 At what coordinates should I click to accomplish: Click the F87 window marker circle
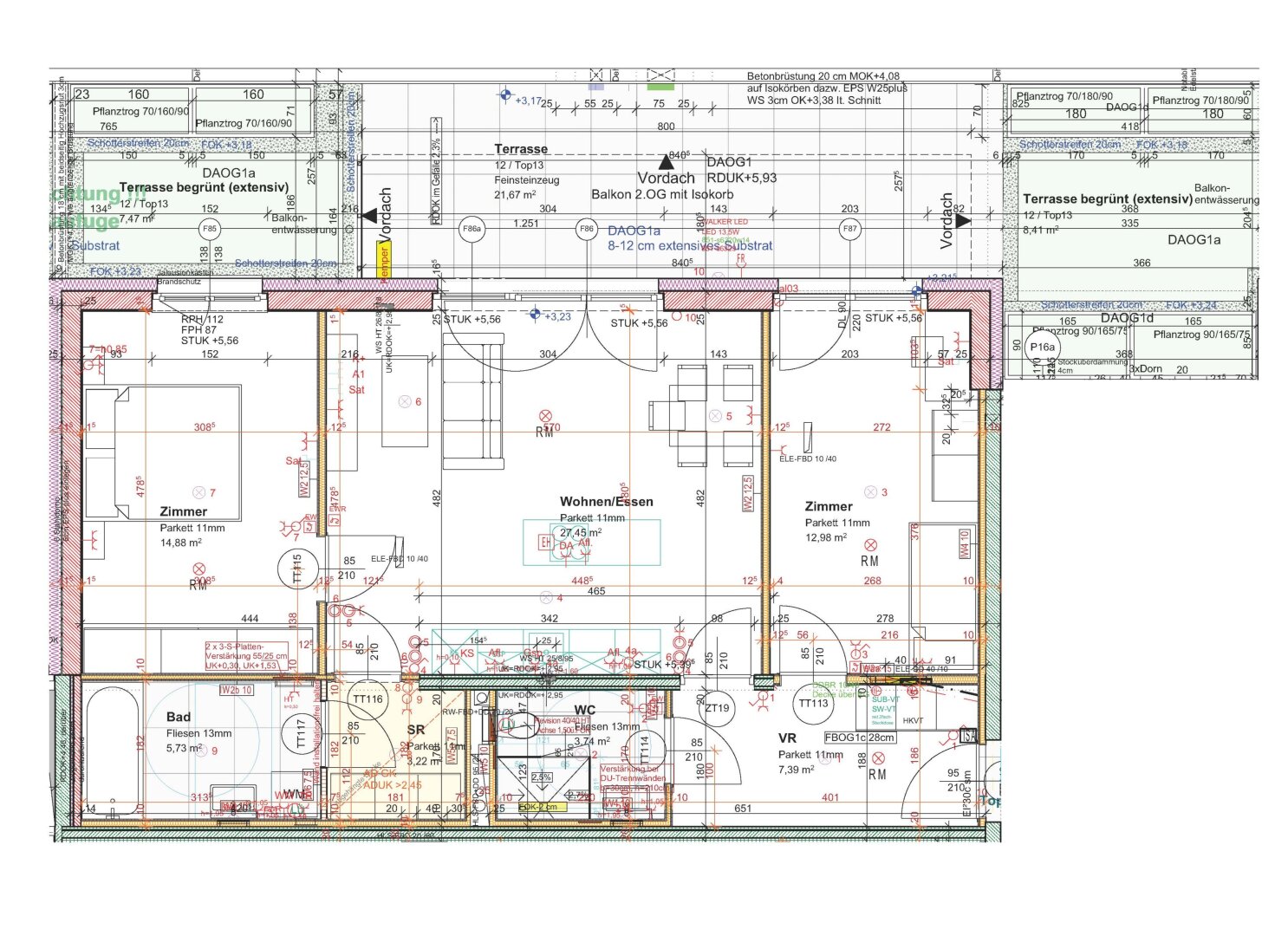point(849,230)
